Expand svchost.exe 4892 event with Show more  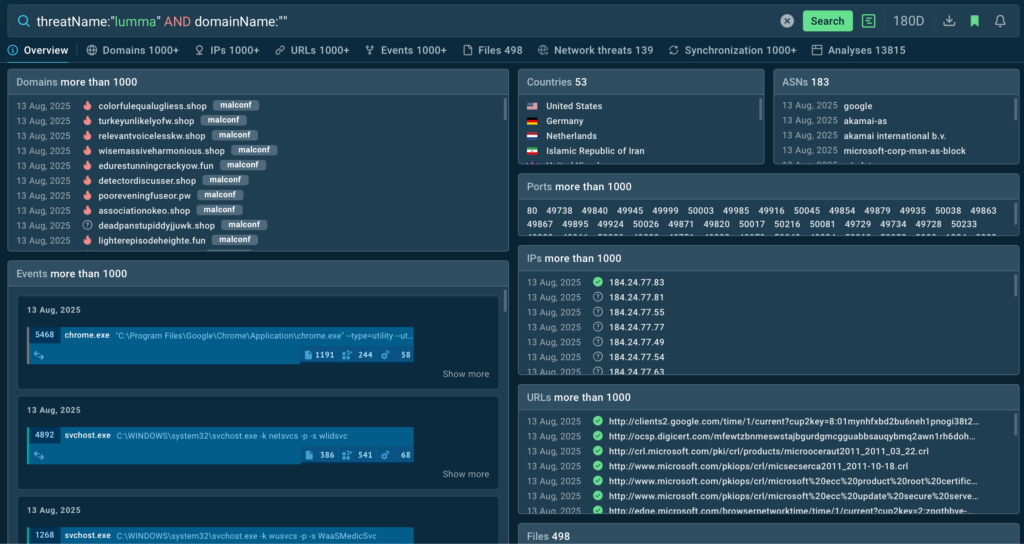click(x=465, y=474)
